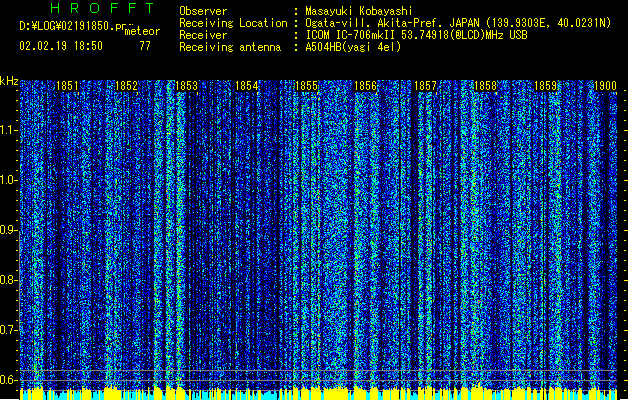Click the 1851 time marker
The width and height of the screenshot is (629, 400).
click(x=67, y=86)
